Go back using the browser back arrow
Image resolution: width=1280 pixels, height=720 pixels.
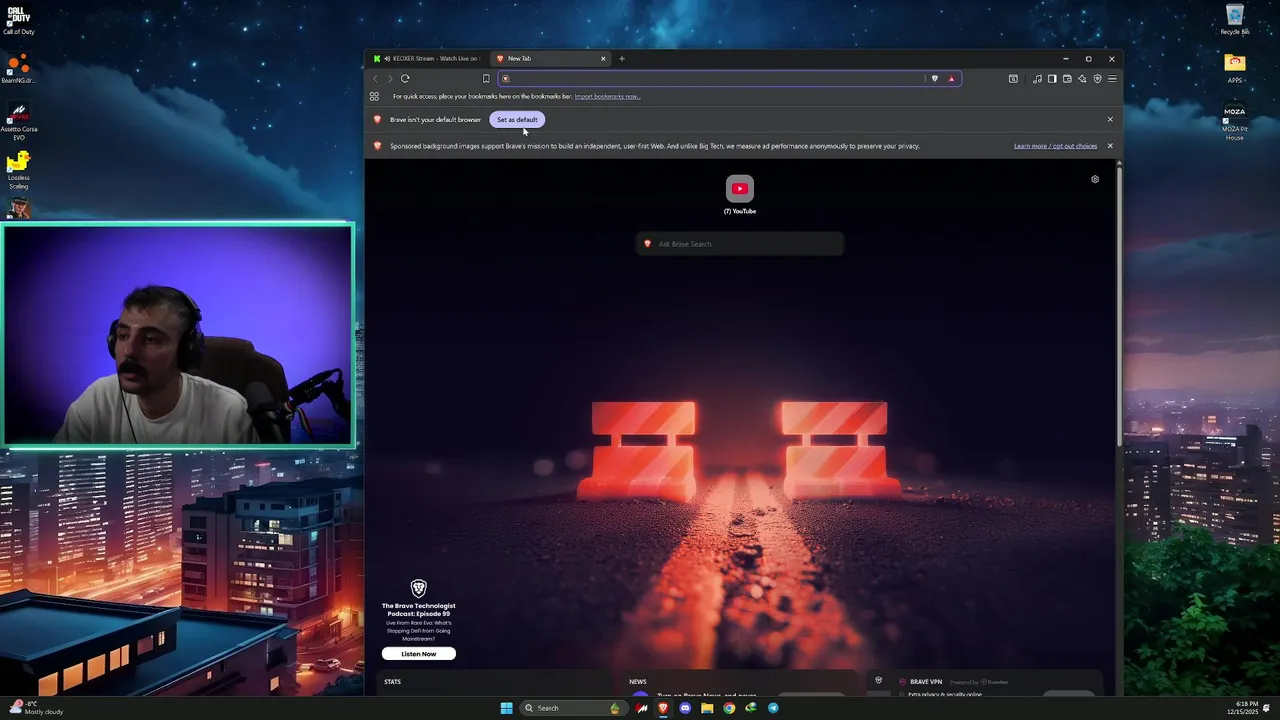tap(376, 79)
